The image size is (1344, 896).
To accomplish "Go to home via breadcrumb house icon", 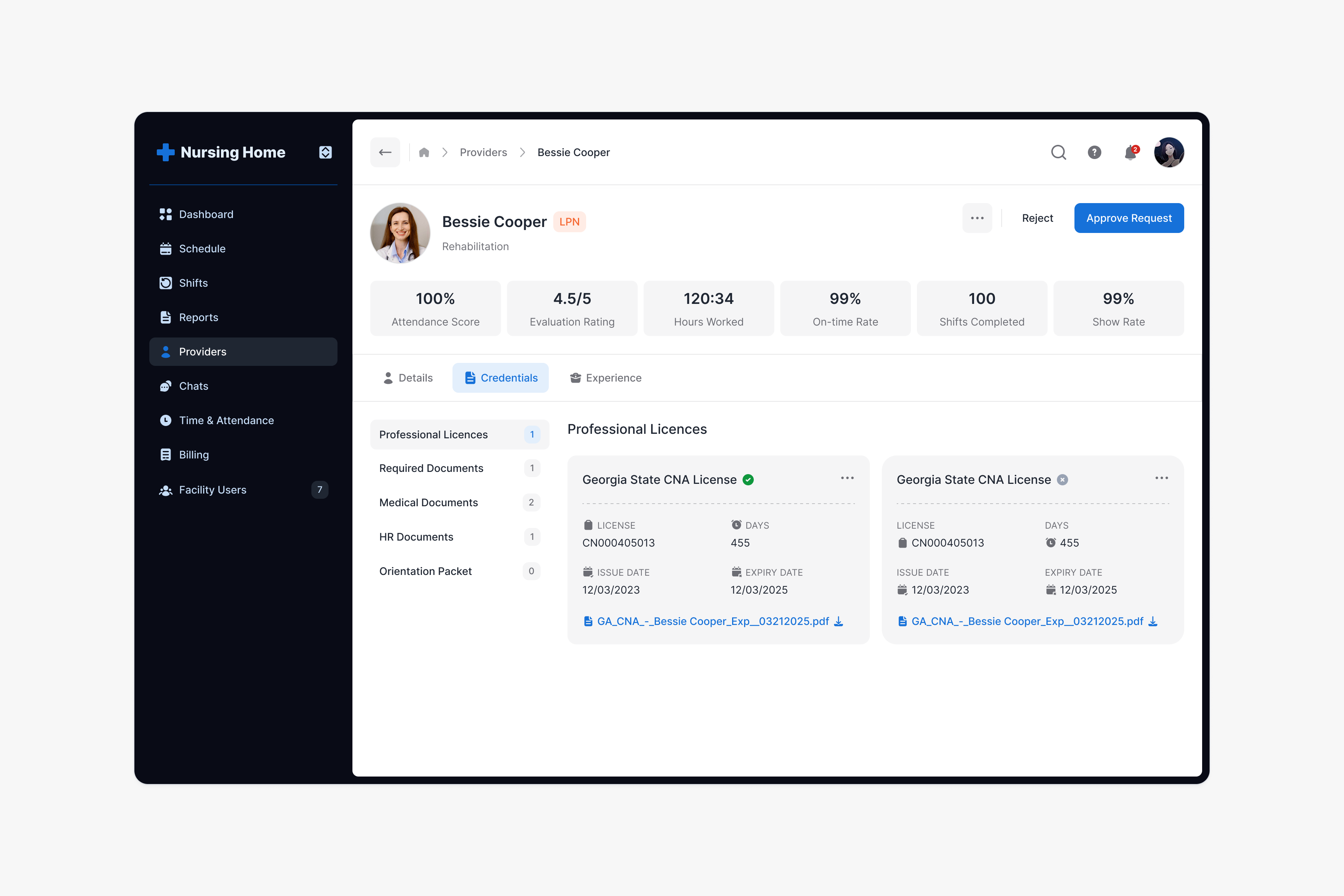I will pyautogui.click(x=424, y=153).
